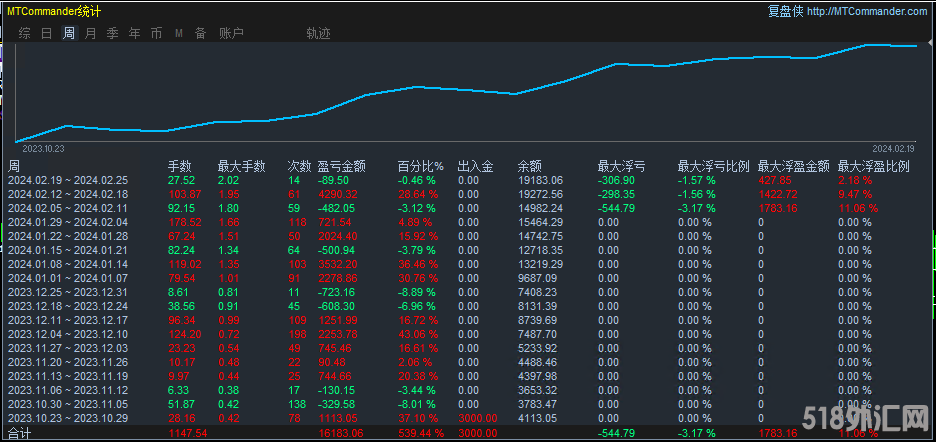Click the 余额 column header
Viewport: 936px width, 442px height.
[529, 166]
